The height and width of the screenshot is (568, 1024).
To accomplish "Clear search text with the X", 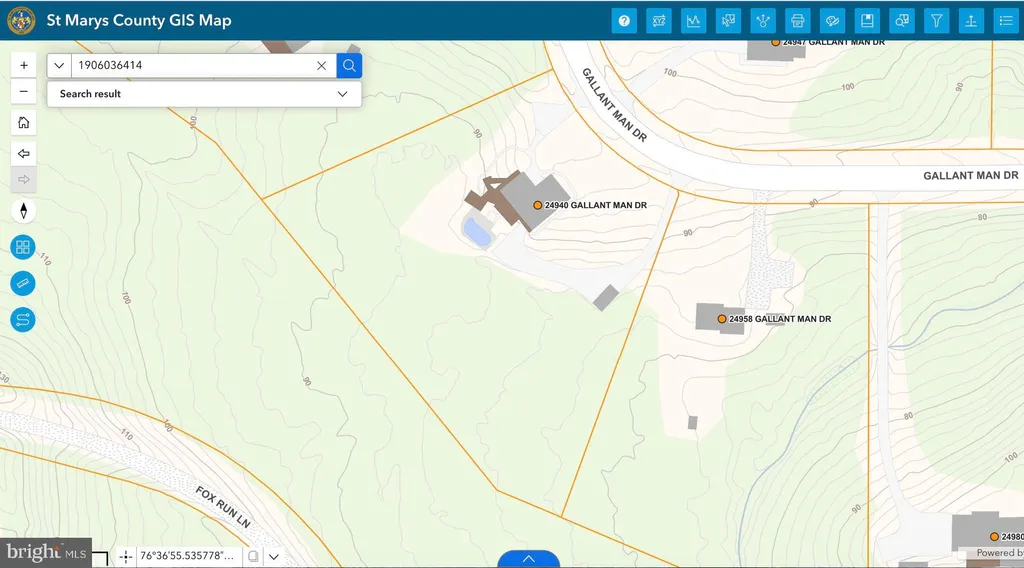I will click(x=321, y=65).
